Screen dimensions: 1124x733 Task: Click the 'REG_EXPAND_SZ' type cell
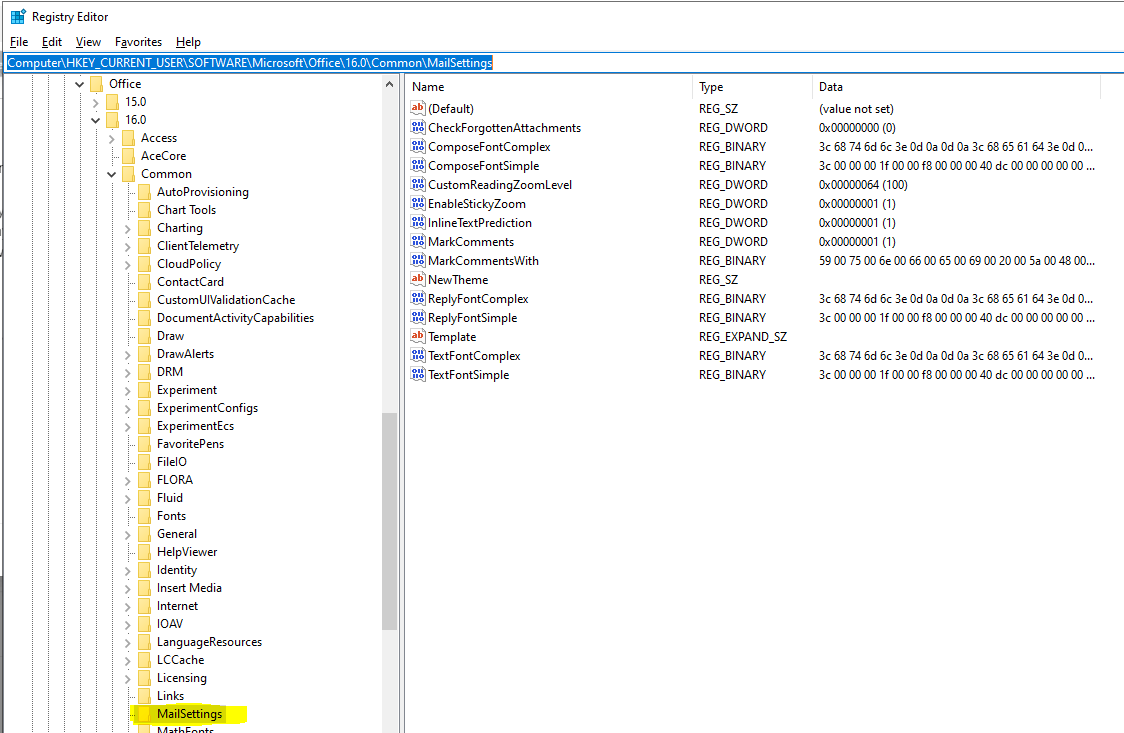tap(743, 337)
